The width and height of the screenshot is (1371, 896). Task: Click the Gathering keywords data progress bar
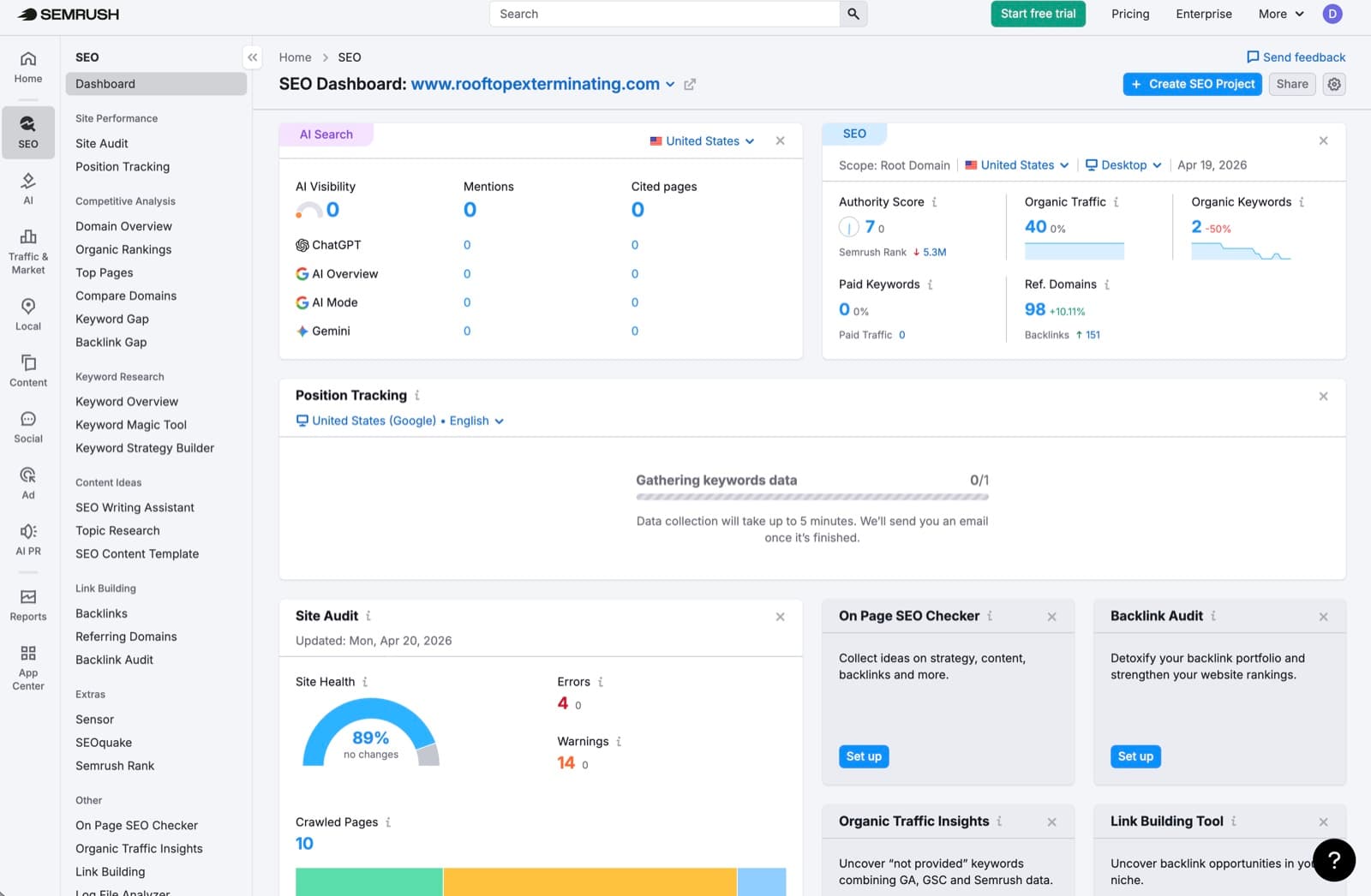(811, 497)
